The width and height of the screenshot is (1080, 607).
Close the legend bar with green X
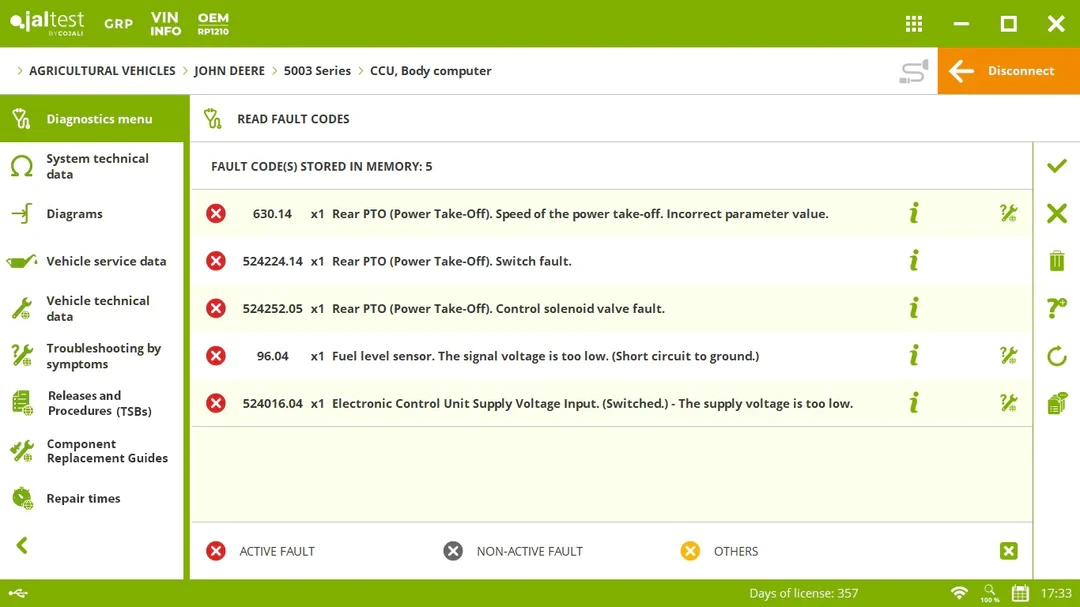pos(1008,551)
